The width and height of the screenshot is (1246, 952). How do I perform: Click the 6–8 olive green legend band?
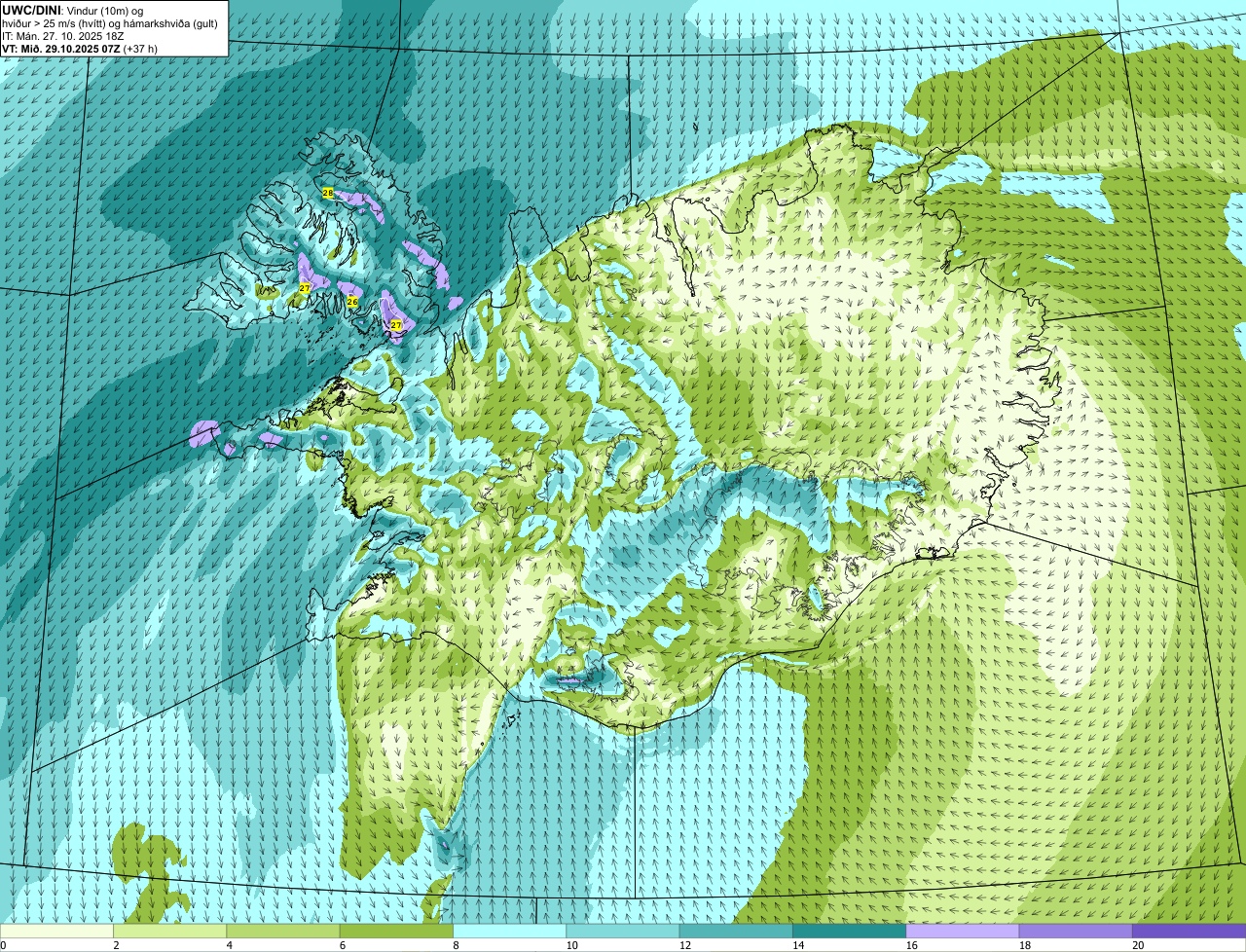[396, 931]
